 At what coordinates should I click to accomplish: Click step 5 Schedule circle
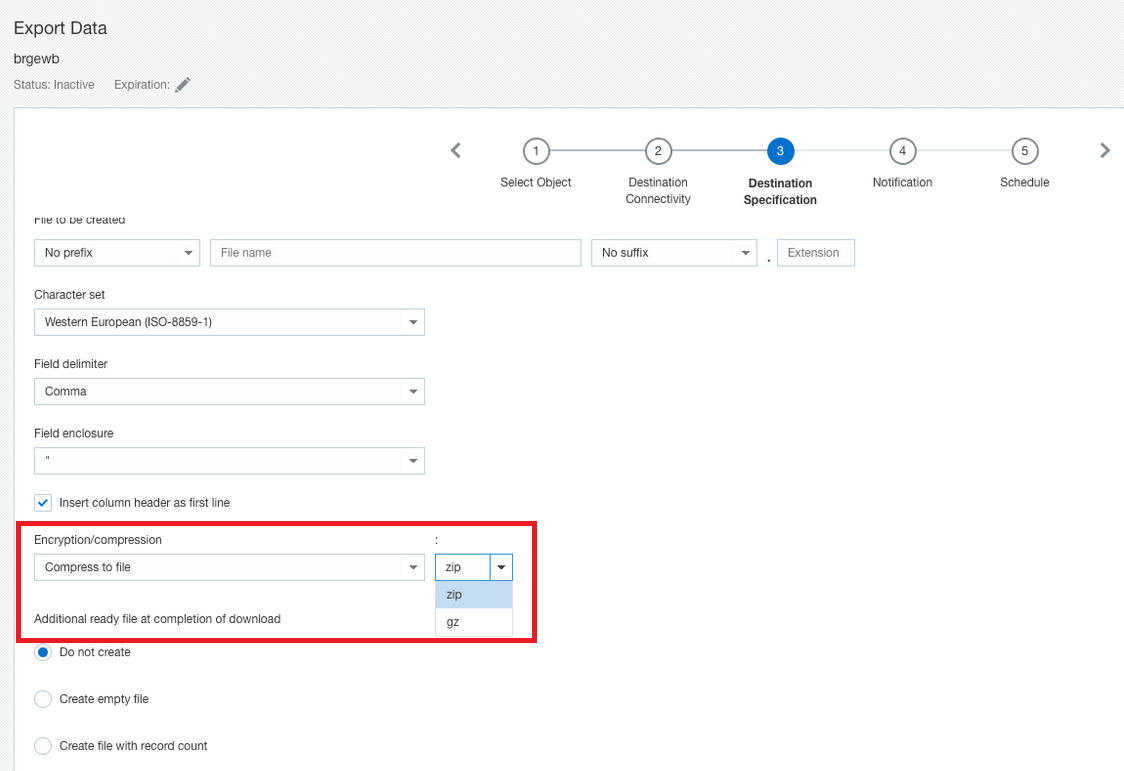[x=1024, y=151]
